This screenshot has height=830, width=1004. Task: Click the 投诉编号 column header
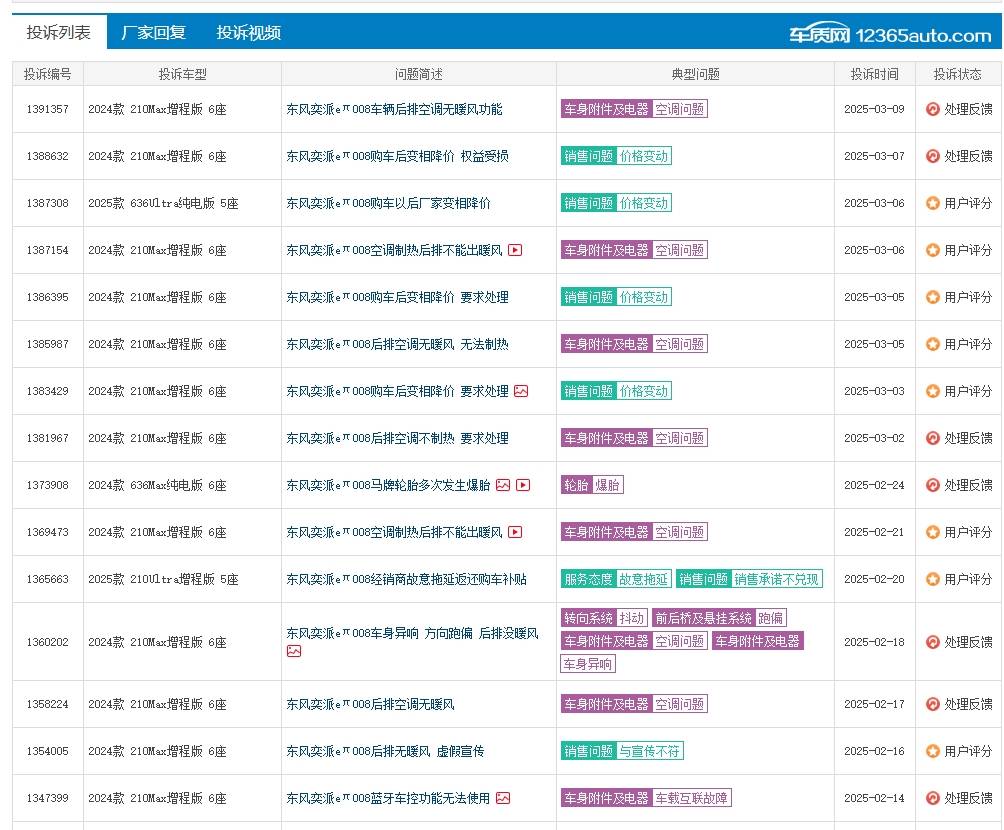[47, 74]
